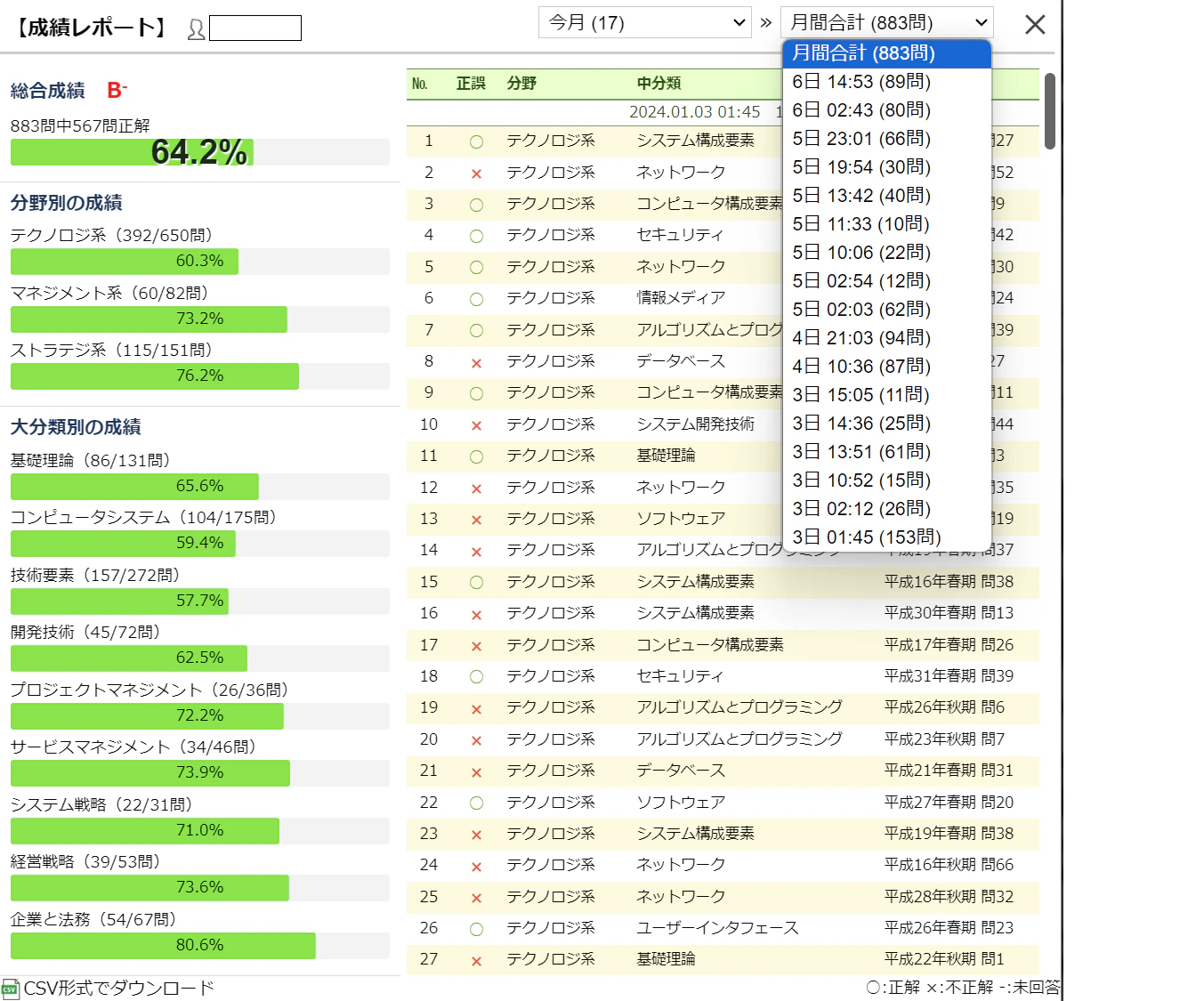Click incorrect X mark in row 27
Image resolution: width=1204 pixels, height=1001 pixels.
click(476, 961)
